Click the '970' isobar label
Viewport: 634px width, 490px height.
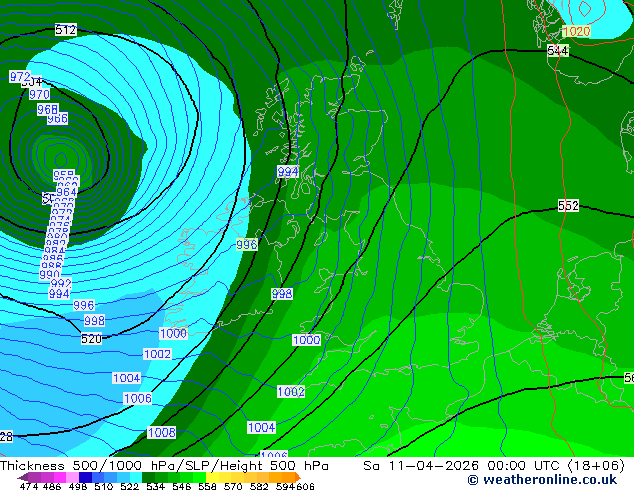(40, 94)
